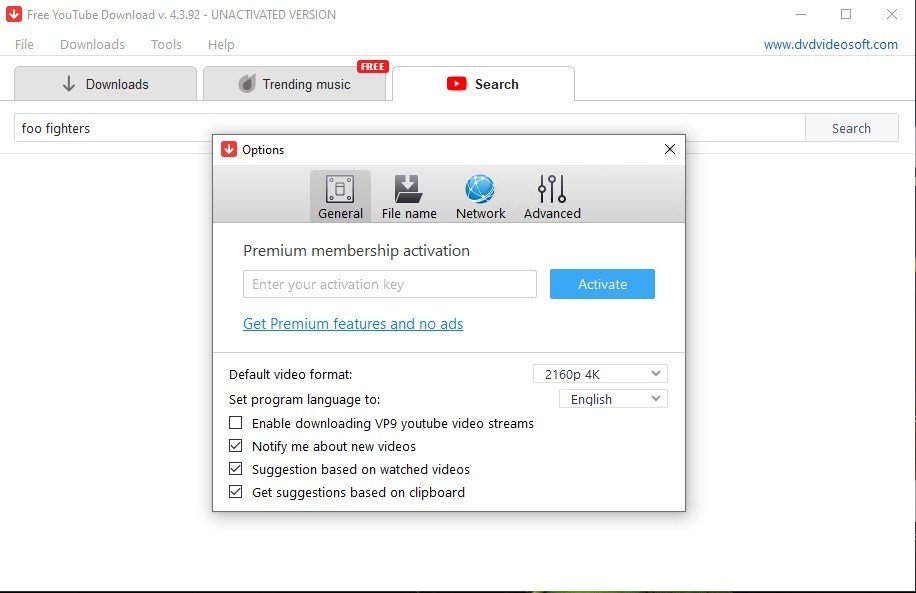Image resolution: width=916 pixels, height=593 pixels.
Task: Focus the activation key input field
Action: [x=390, y=284]
